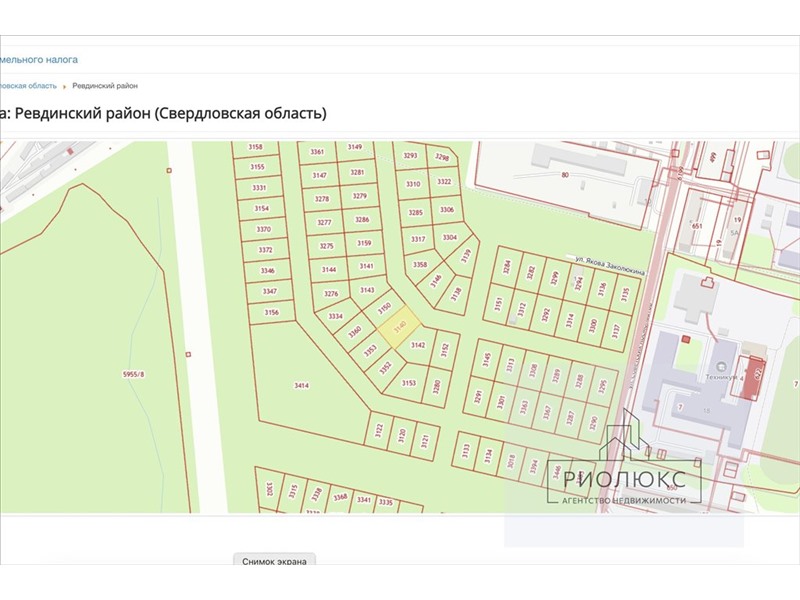
Task: Select parcel 3142 next to highlighted plot
Action: pyautogui.click(x=419, y=345)
